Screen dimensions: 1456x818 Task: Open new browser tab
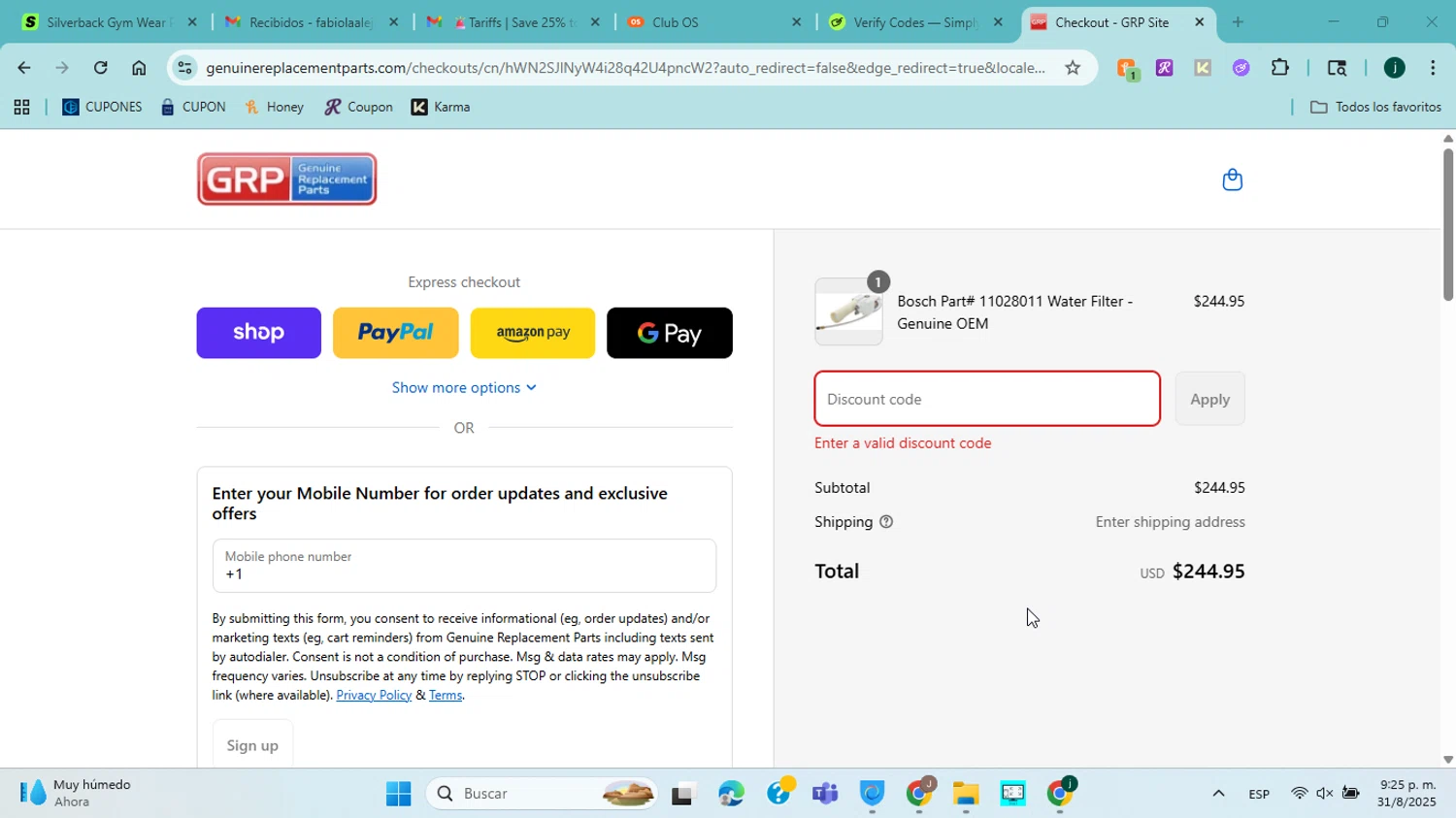pos(1238,22)
